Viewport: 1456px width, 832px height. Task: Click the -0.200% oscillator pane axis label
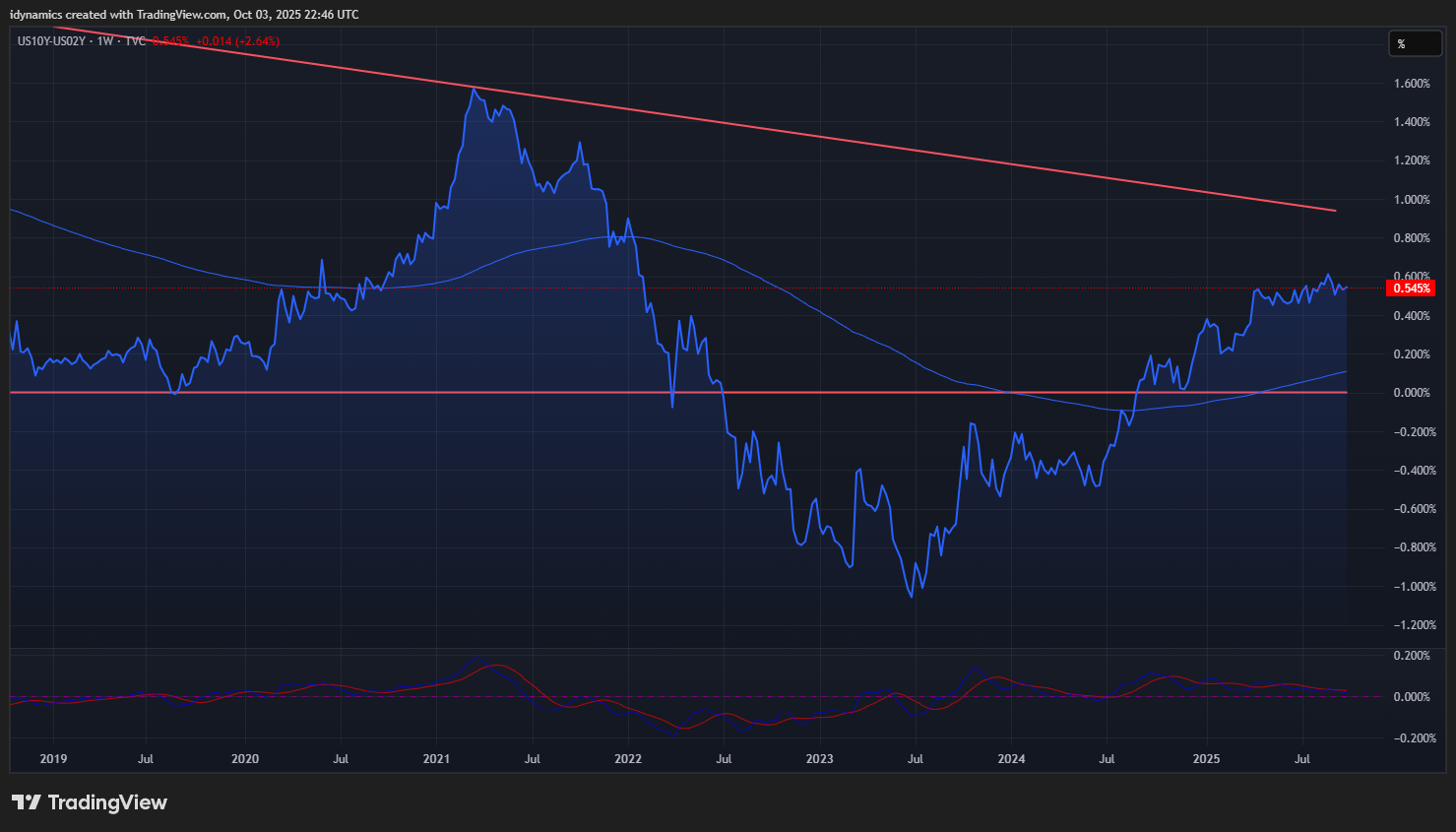(x=1412, y=738)
